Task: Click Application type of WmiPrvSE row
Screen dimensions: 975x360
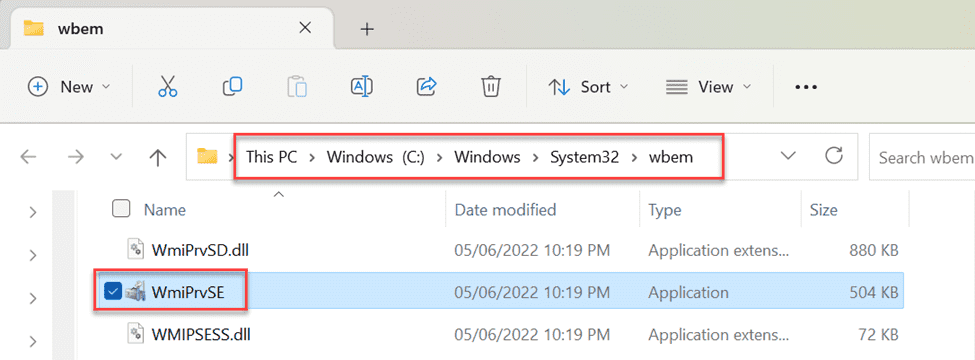Action: click(x=688, y=292)
